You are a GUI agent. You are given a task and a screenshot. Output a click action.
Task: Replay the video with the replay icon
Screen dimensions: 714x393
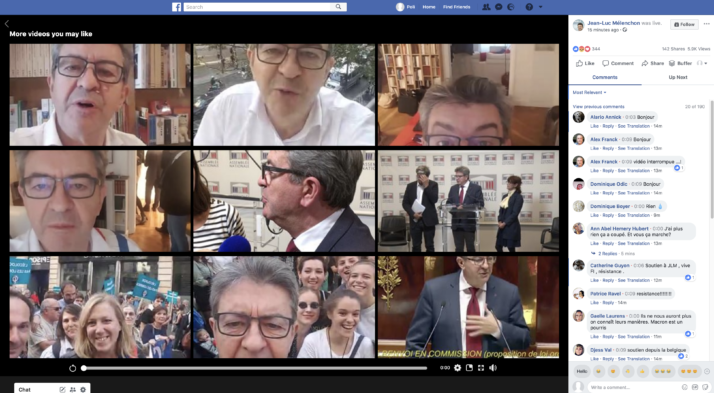[72, 368]
